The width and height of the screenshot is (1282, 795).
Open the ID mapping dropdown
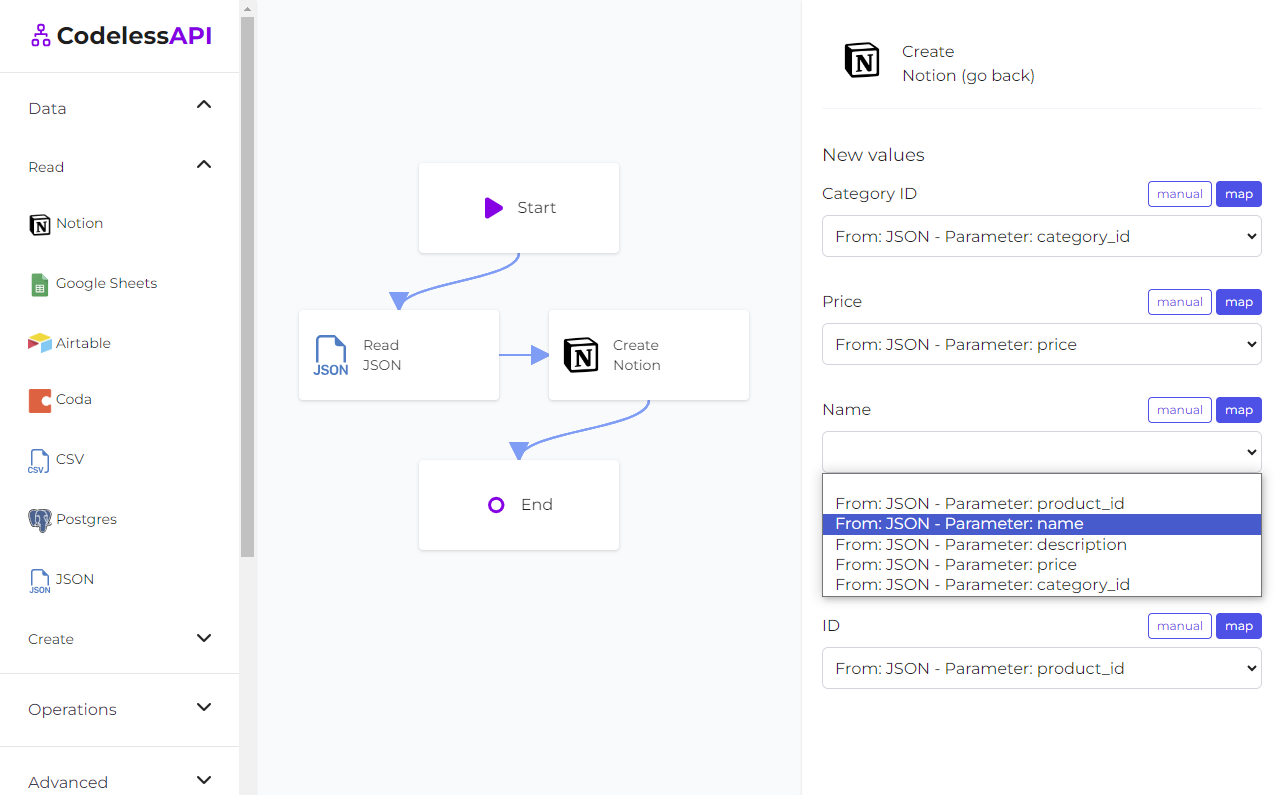[1042, 668]
